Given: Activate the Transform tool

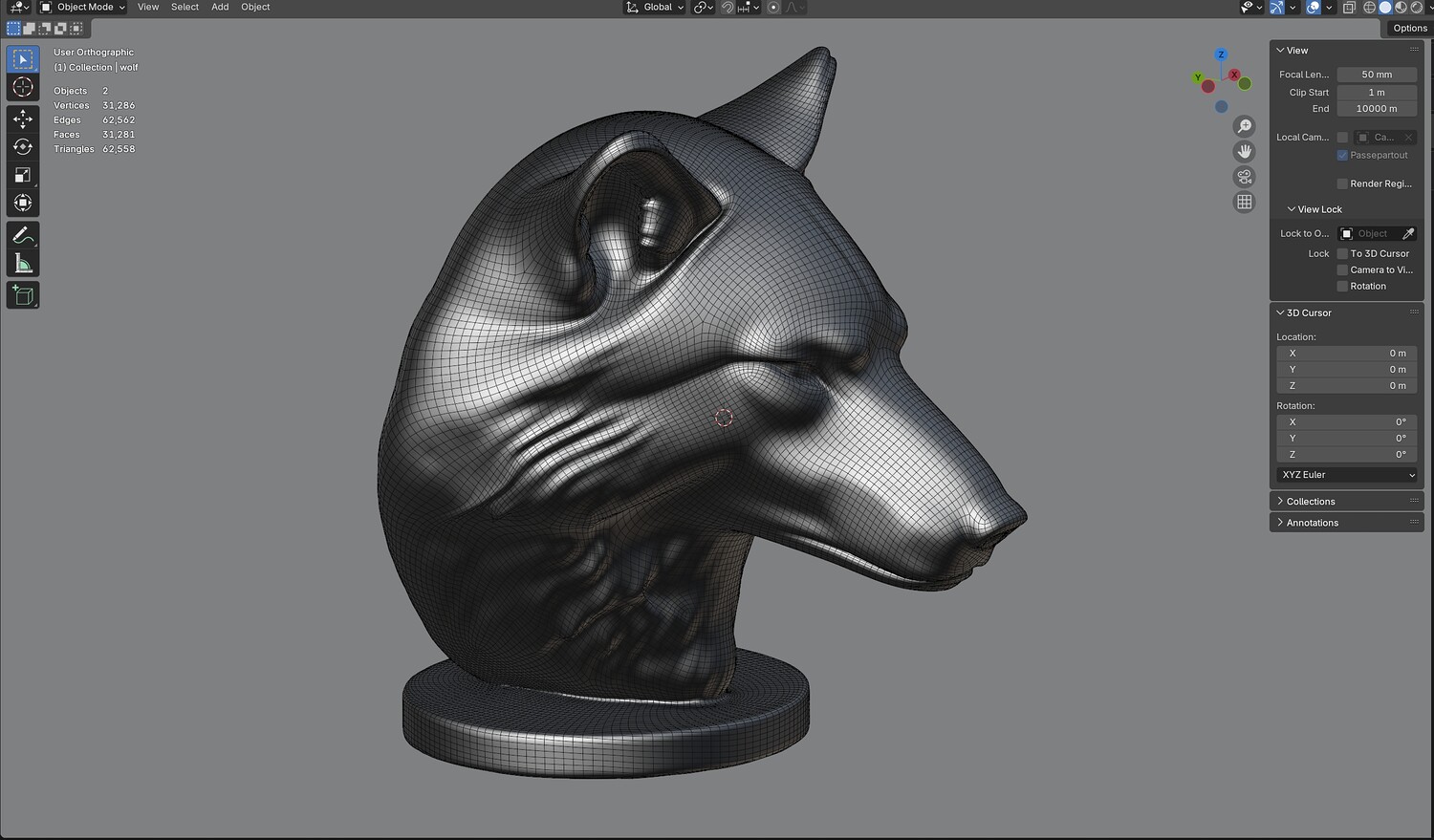Looking at the screenshot, I should 23,203.
